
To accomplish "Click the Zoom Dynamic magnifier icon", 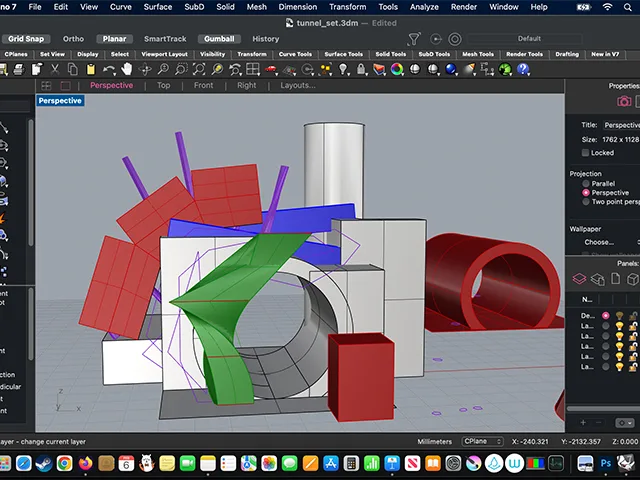I will (x=163, y=69).
